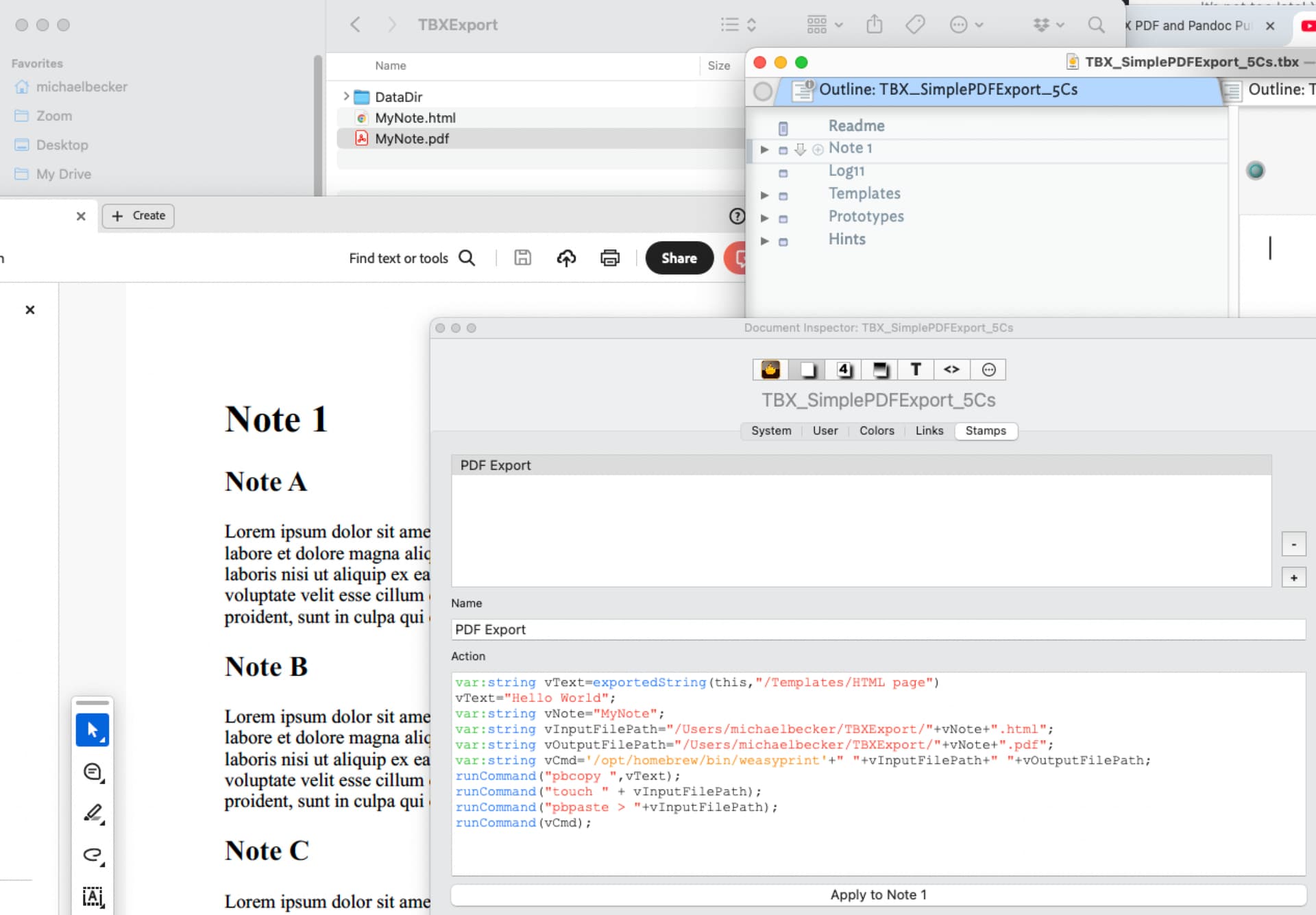Expand the Templates container
Screen dimensions: 1316x915
[764, 195]
